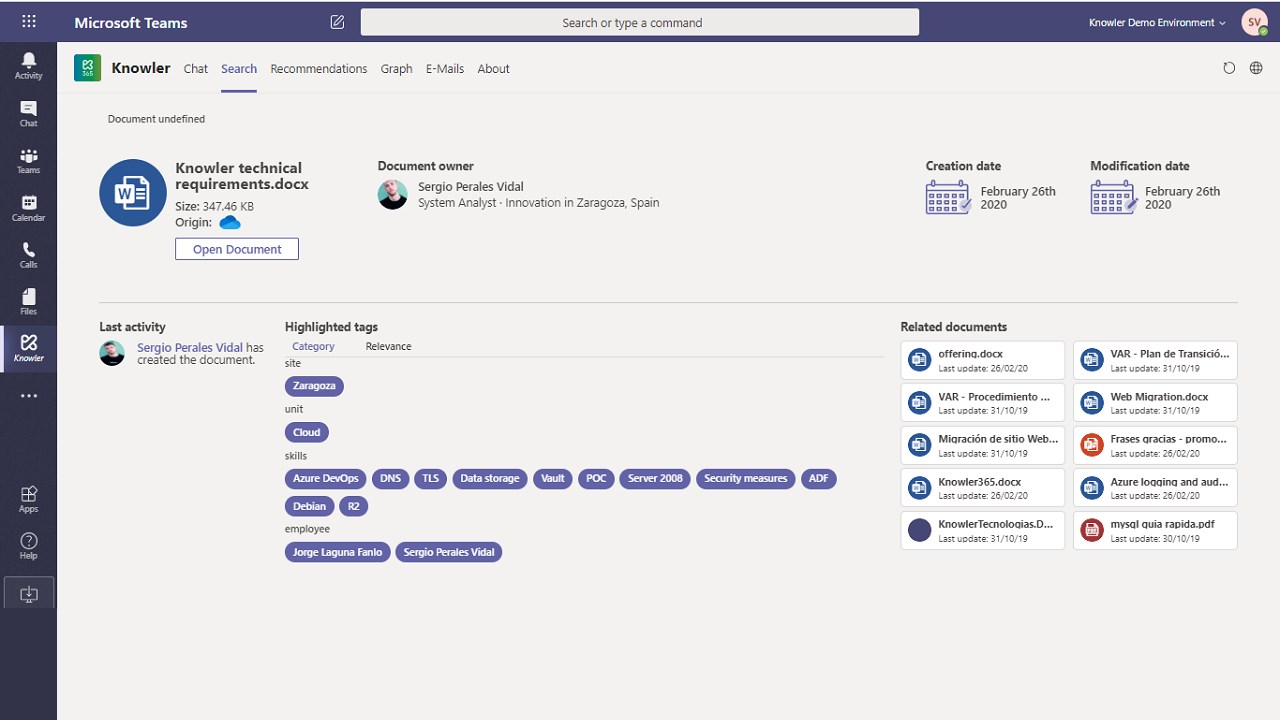Click the DNS skill tag
Image resolution: width=1280 pixels, height=720 pixels.
point(390,479)
